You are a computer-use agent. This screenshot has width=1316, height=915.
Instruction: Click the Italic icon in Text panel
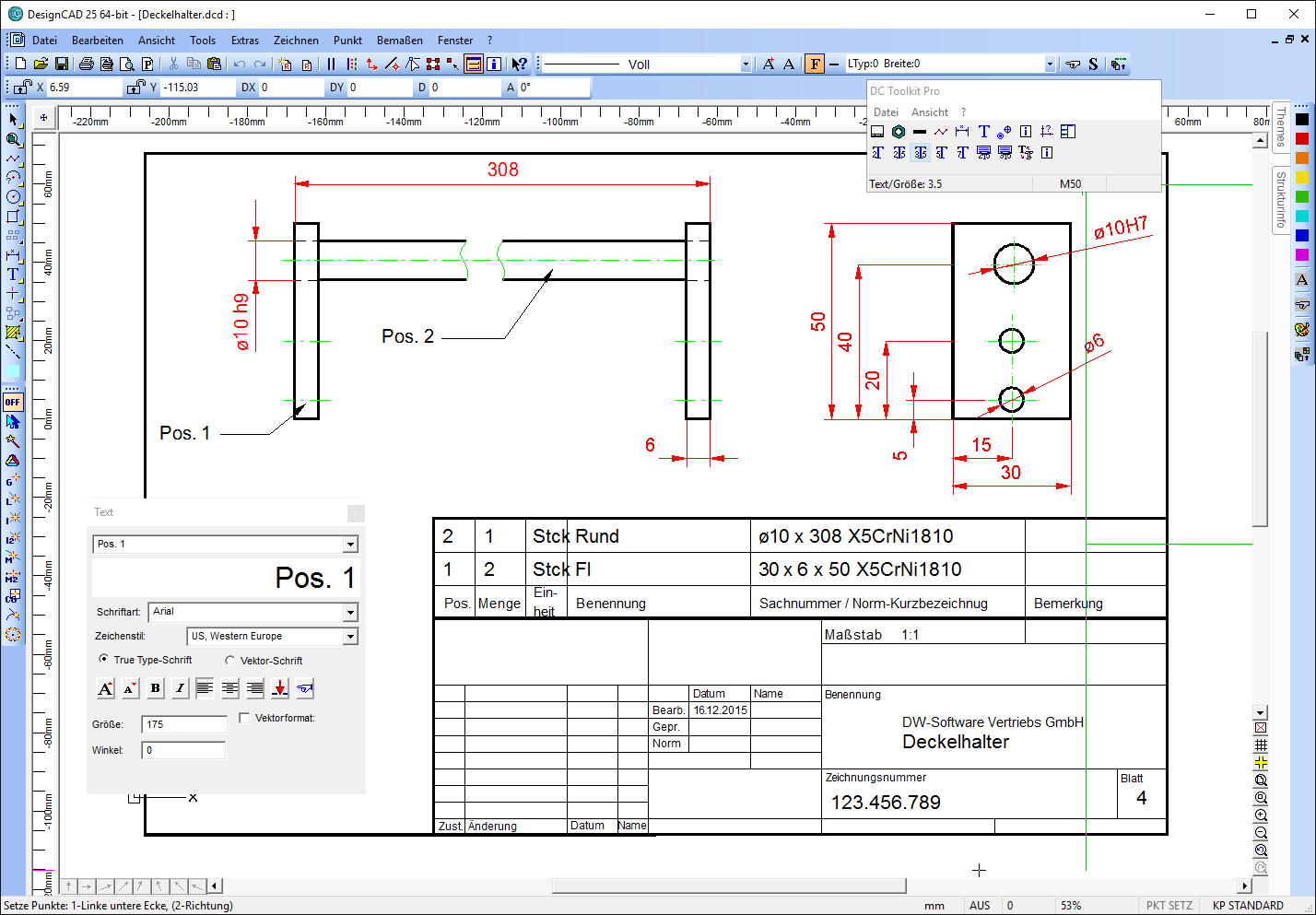point(180,688)
